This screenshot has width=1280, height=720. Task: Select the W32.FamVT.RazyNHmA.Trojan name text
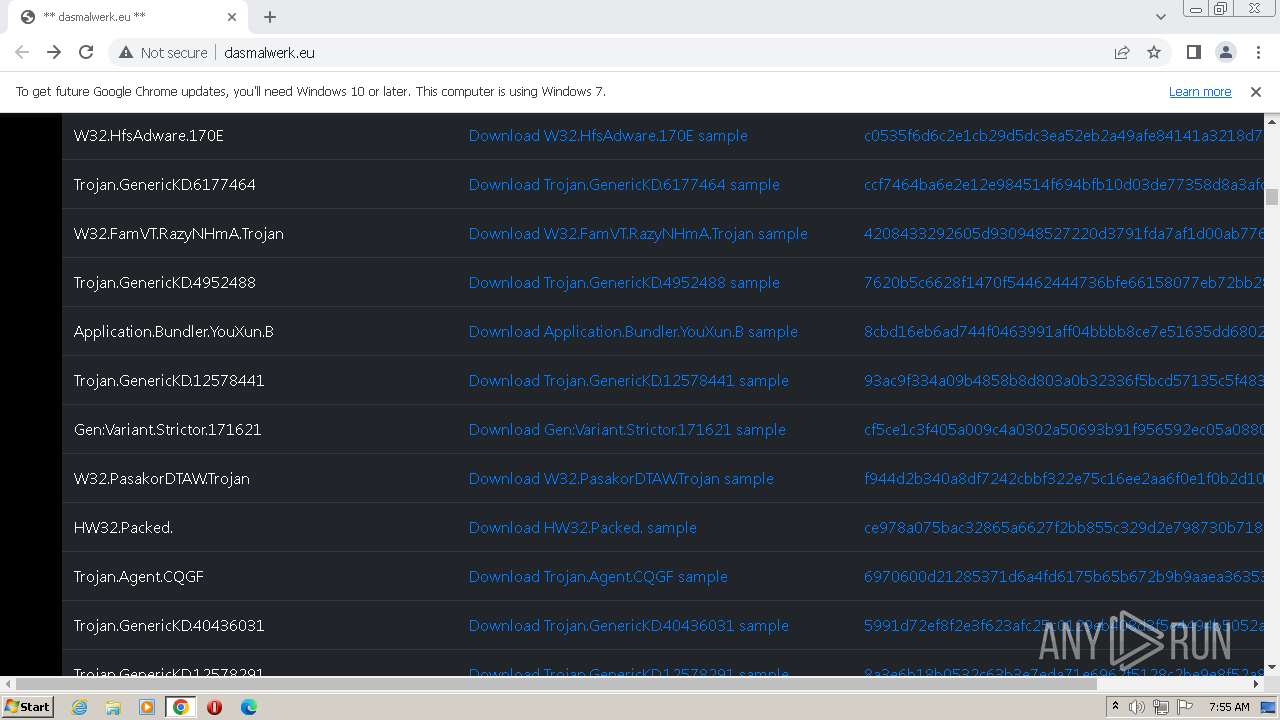179,233
